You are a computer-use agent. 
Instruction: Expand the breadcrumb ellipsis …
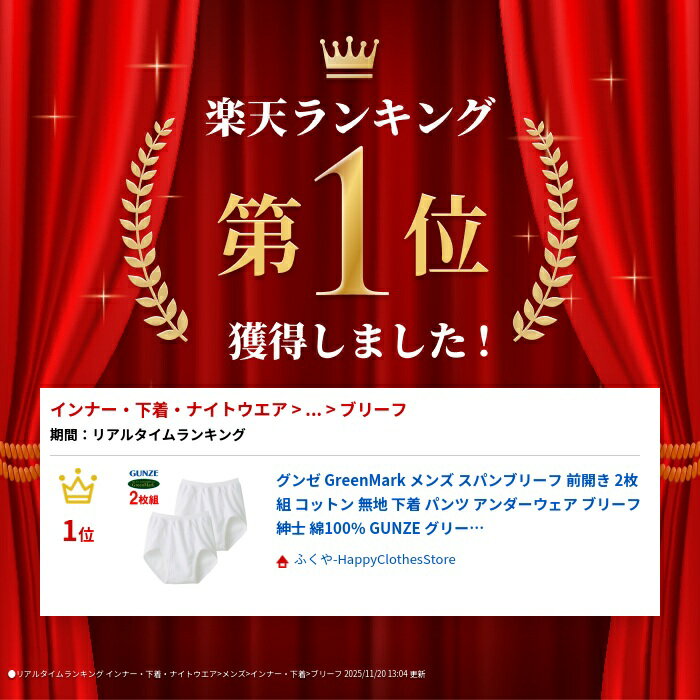coord(313,410)
